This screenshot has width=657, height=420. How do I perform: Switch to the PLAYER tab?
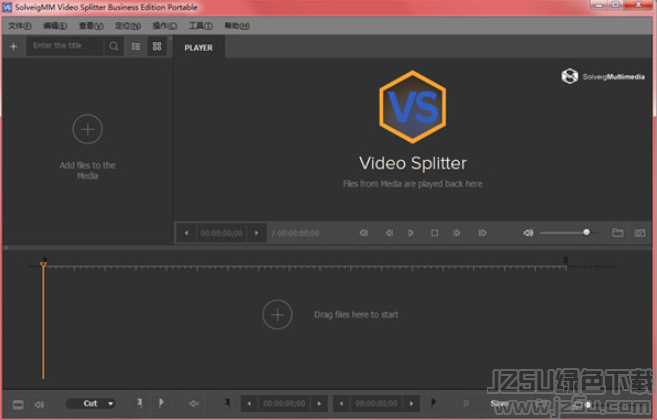pos(199,48)
